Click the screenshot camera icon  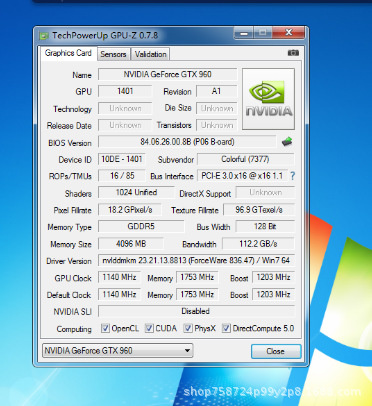[293, 53]
